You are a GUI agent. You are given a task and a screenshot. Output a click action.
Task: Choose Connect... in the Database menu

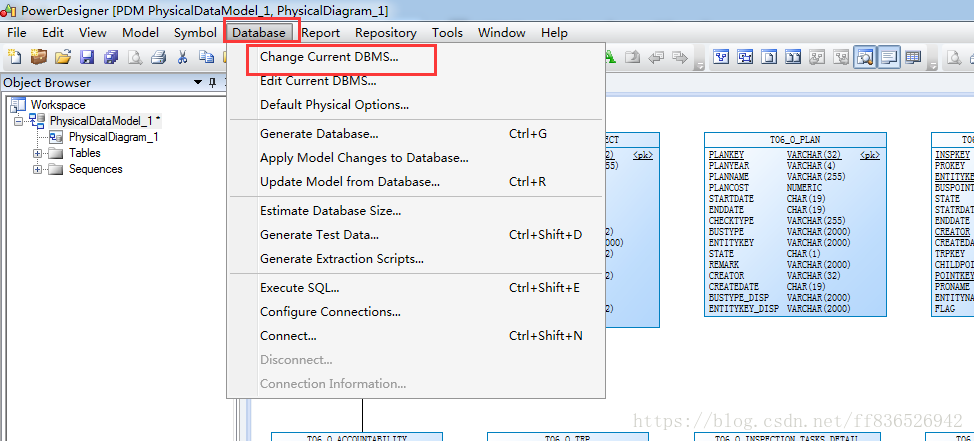point(416,336)
